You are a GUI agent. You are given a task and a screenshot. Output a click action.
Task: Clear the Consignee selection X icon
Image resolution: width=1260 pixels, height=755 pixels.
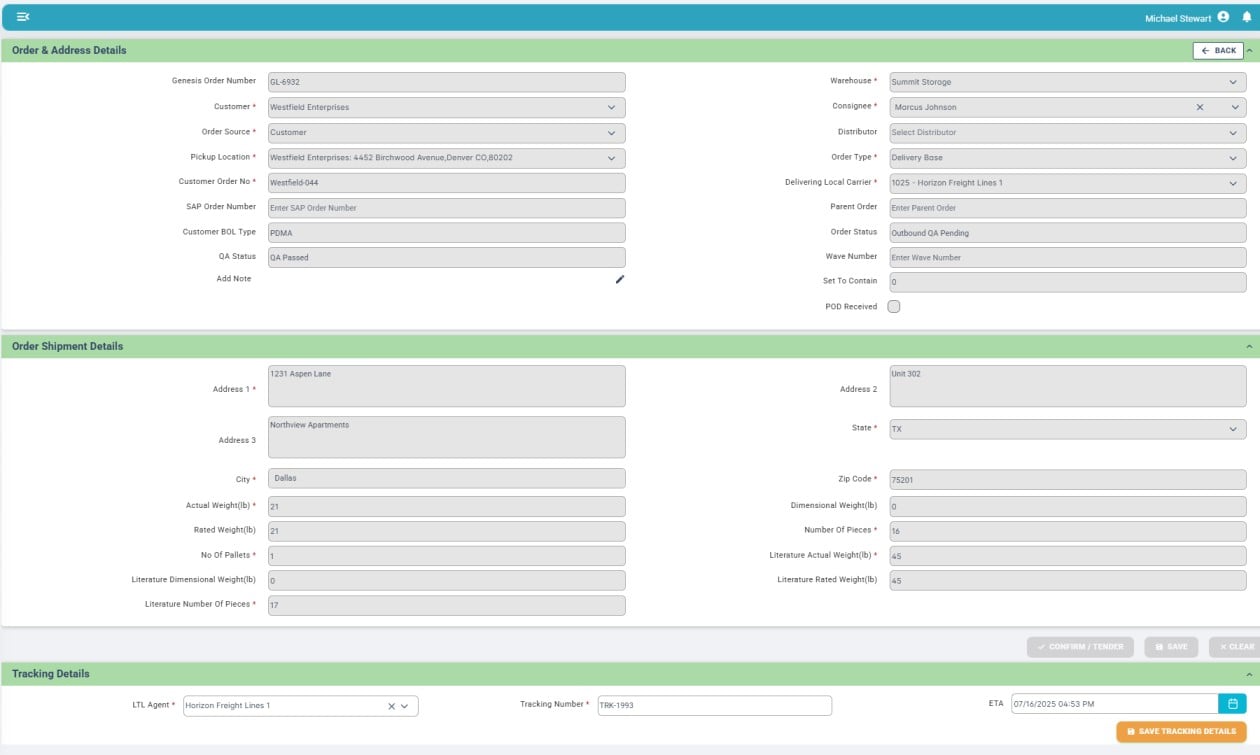click(x=1200, y=107)
